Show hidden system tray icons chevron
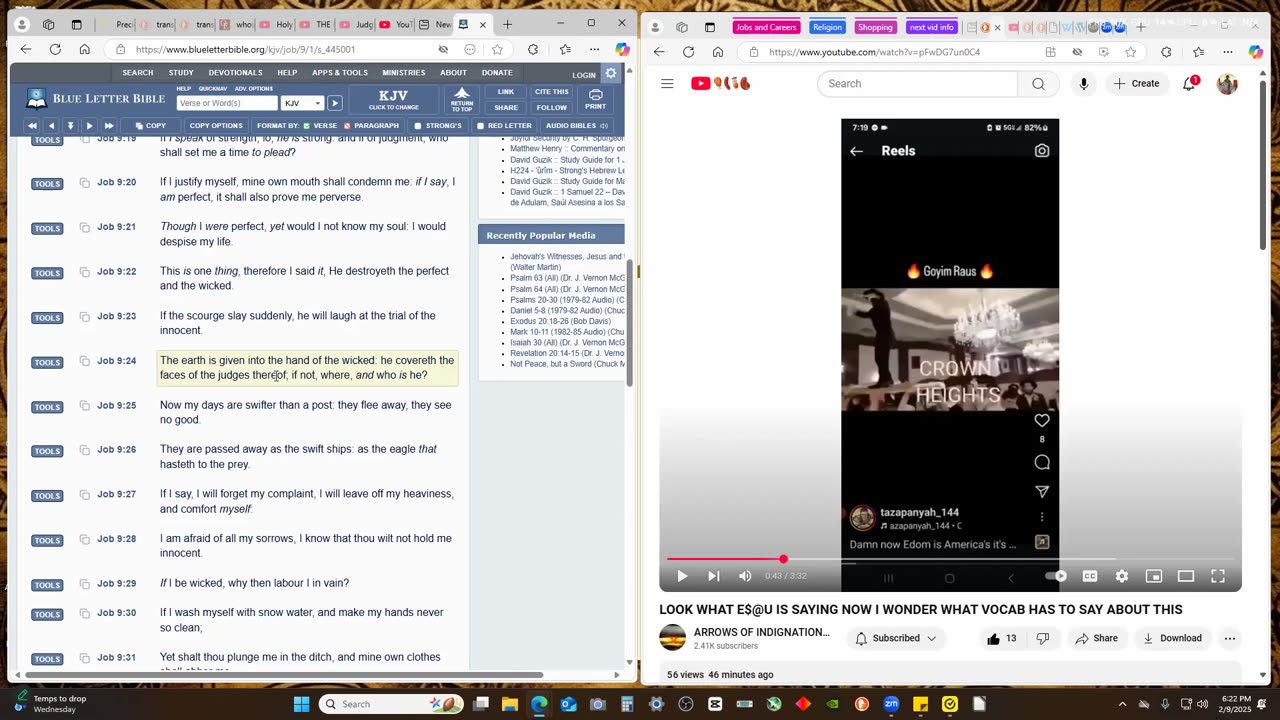The image size is (1280, 720). [1124, 704]
